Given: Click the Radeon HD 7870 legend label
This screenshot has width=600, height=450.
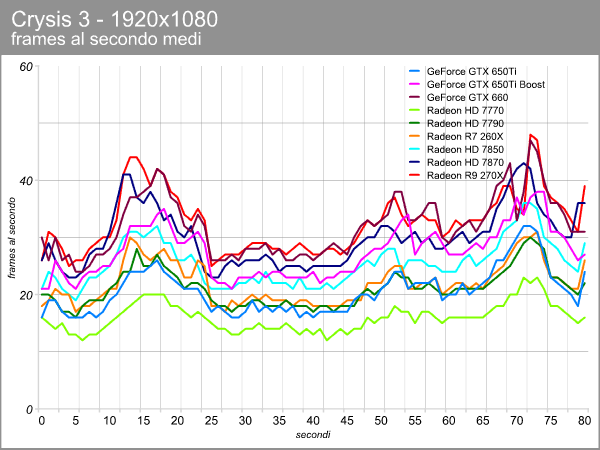Looking at the screenshot, I should (x=465, y=163).
